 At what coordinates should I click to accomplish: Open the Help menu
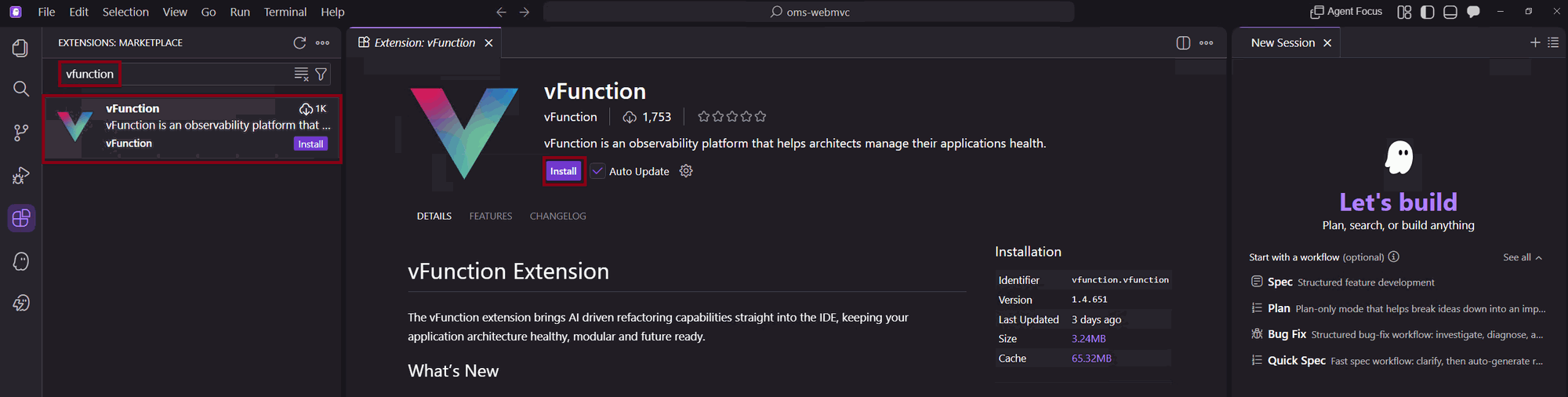tap(332, 12)
